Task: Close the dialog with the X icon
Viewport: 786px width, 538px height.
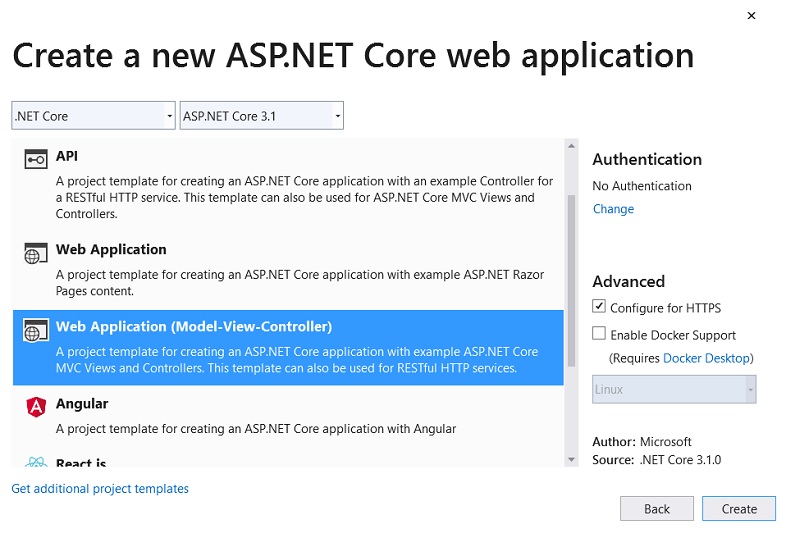Action: [751, 16]
